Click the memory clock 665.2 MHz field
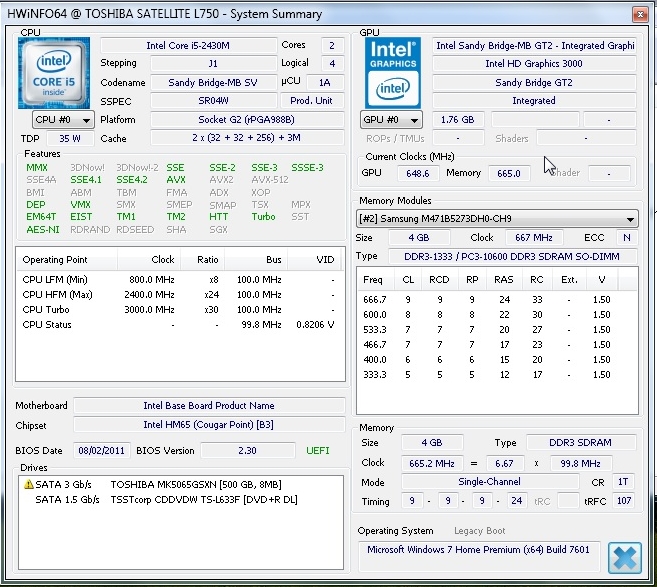This screenshot has width=657, height=587. coord(432,463)
